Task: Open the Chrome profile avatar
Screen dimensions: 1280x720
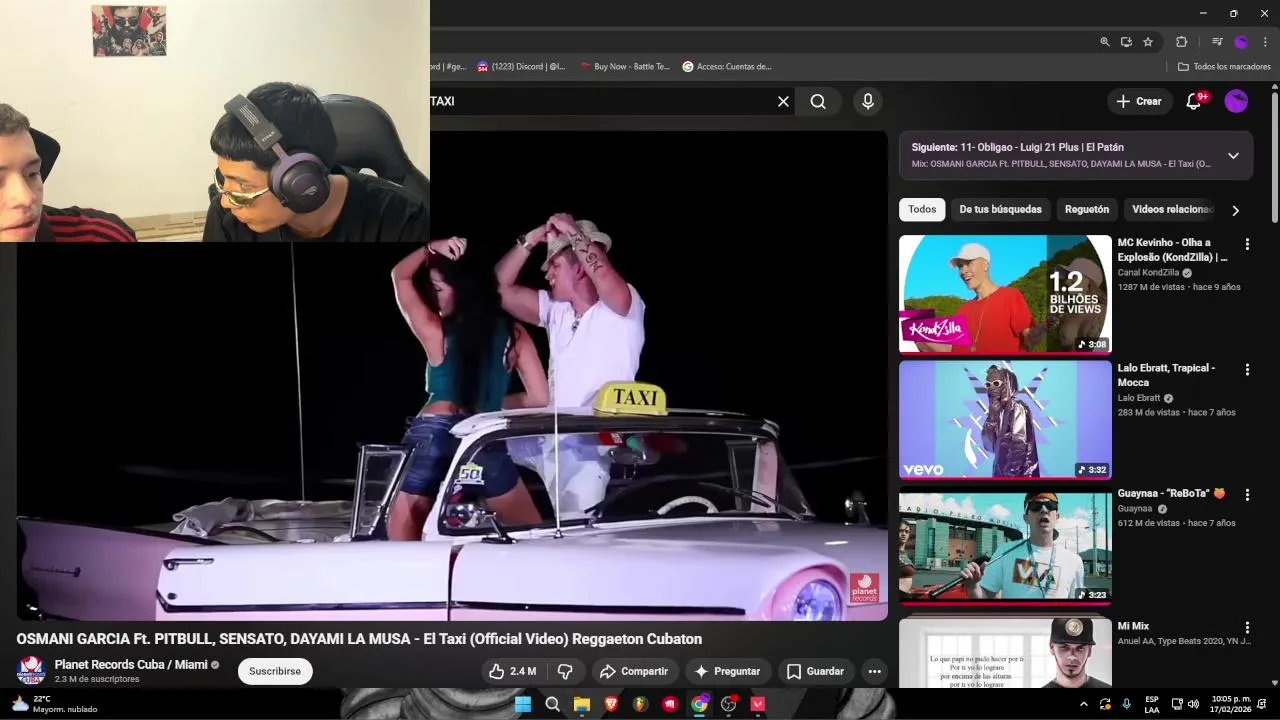Action: point(1241,42)
